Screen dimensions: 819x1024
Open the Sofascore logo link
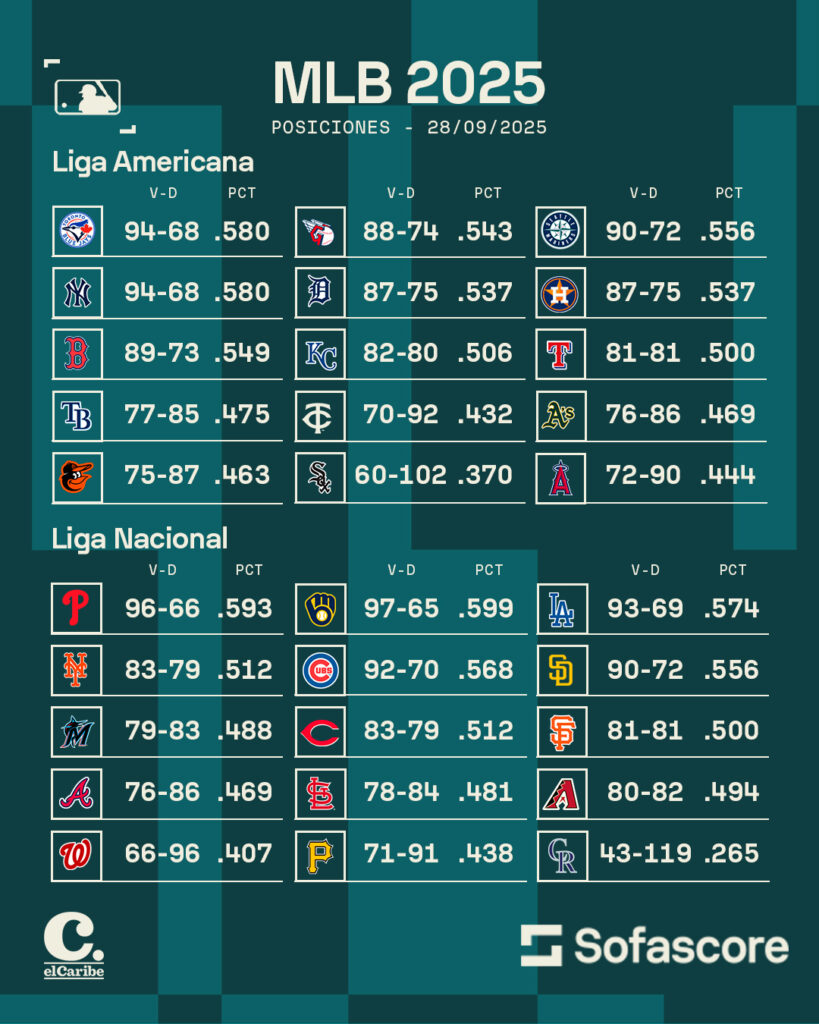tap(654, 946)
